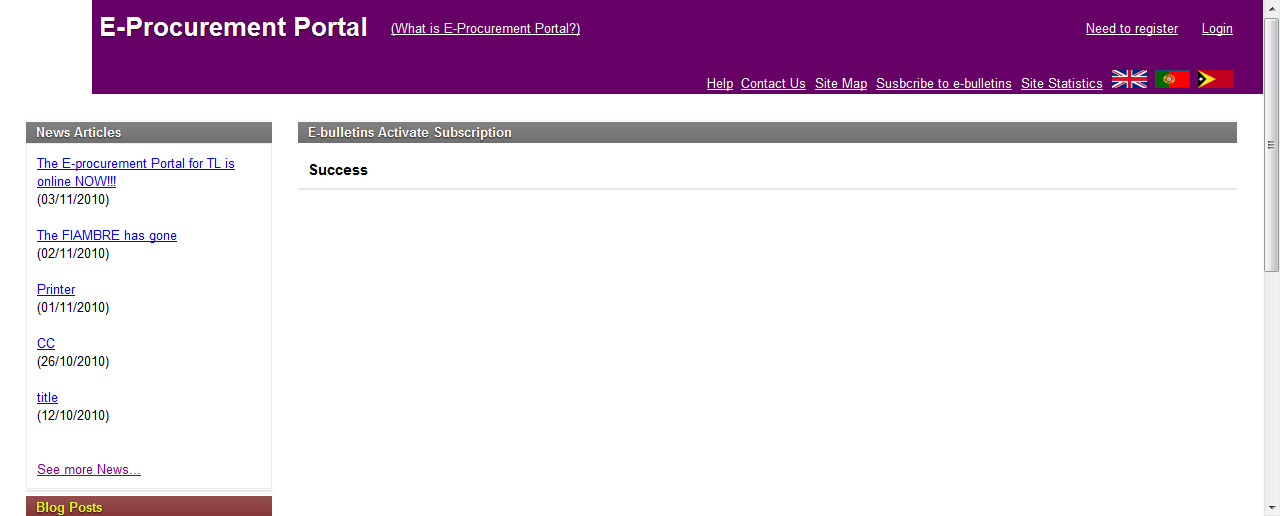Click the E-Procurement Portal title heading
Screen dimensions: 1280x516
pyautogui.click(x=233, y=28)
